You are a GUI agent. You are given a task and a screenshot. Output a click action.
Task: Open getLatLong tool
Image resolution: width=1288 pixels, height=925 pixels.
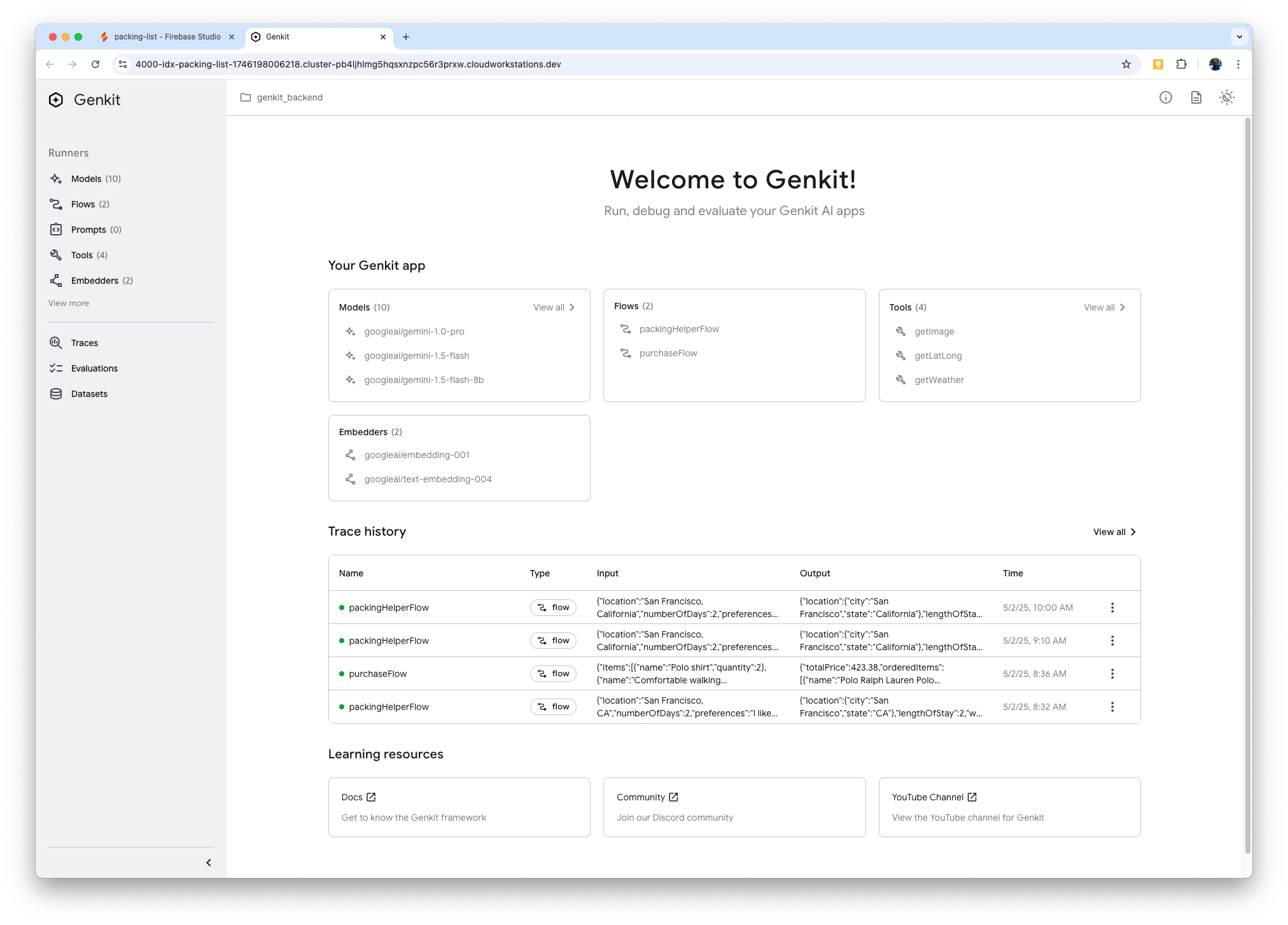coord(937,356)
